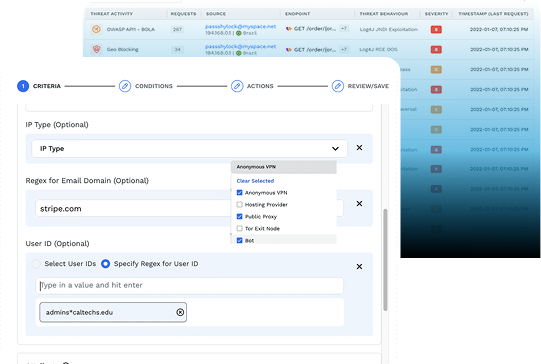The width and height of the screenshot is (541, 364).
Task: Sort by THREAT ACTIVITY column header
Action: (x=111, y=14)
